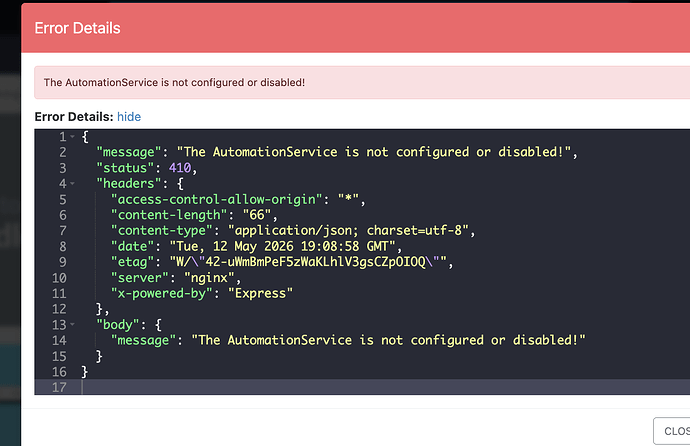Image resolution: width=690 pixels, height=446 pixels.
Task: Click the "nginx" server value
Action: 209,278
